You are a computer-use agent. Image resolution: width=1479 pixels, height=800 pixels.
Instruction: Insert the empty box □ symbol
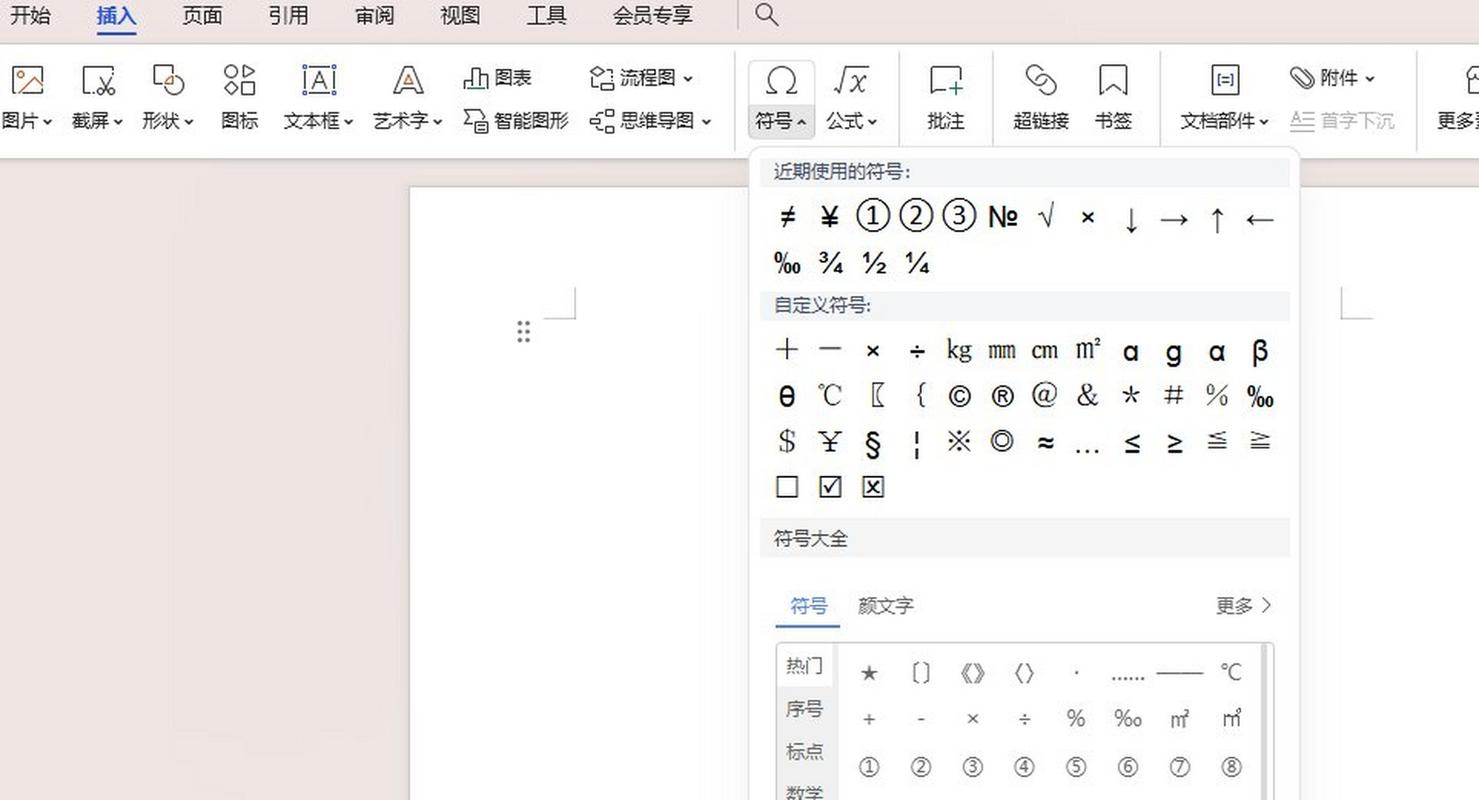tap(787, 487)
